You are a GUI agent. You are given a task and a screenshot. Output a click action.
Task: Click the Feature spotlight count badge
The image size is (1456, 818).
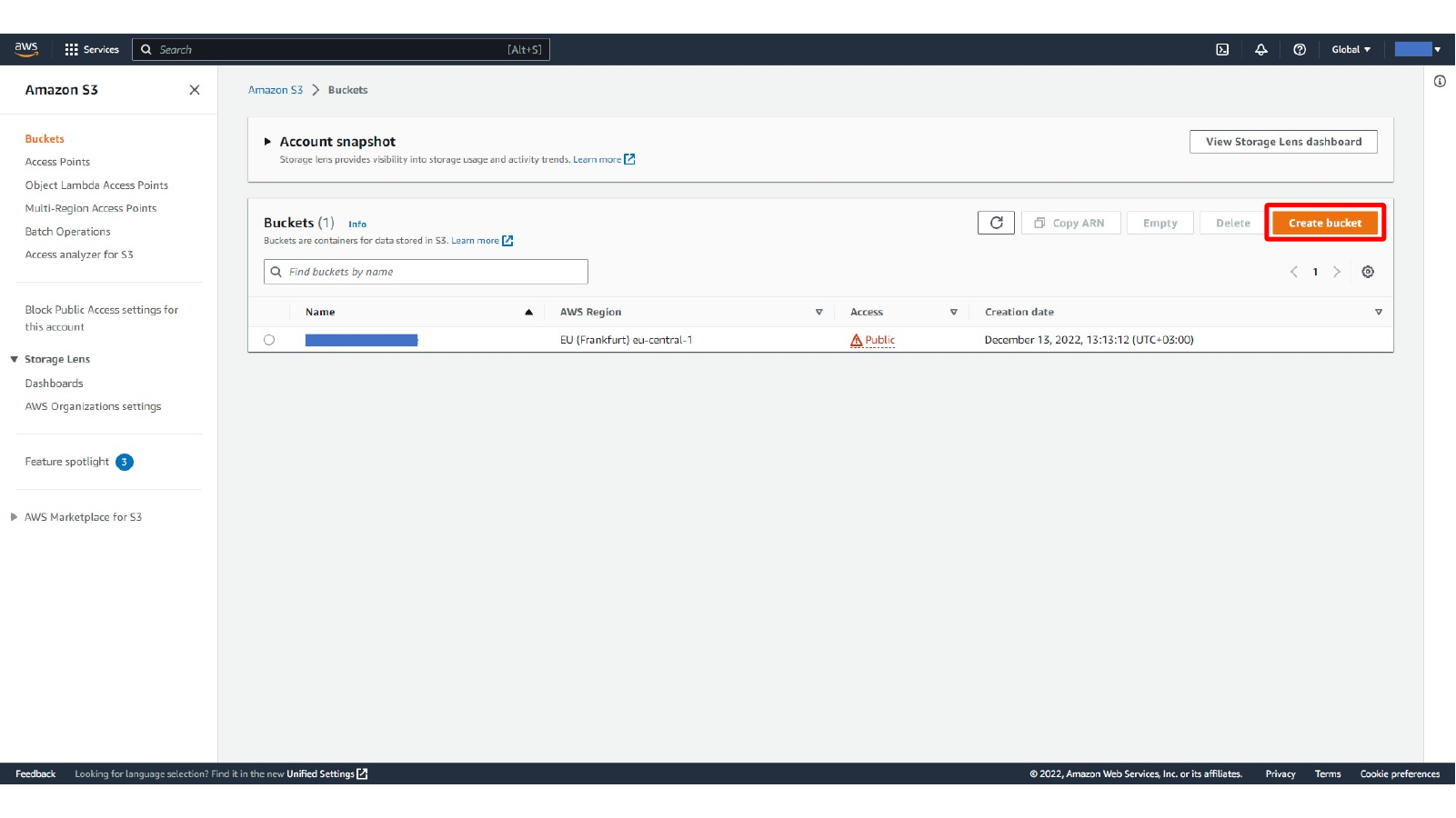tap(125, 462)
